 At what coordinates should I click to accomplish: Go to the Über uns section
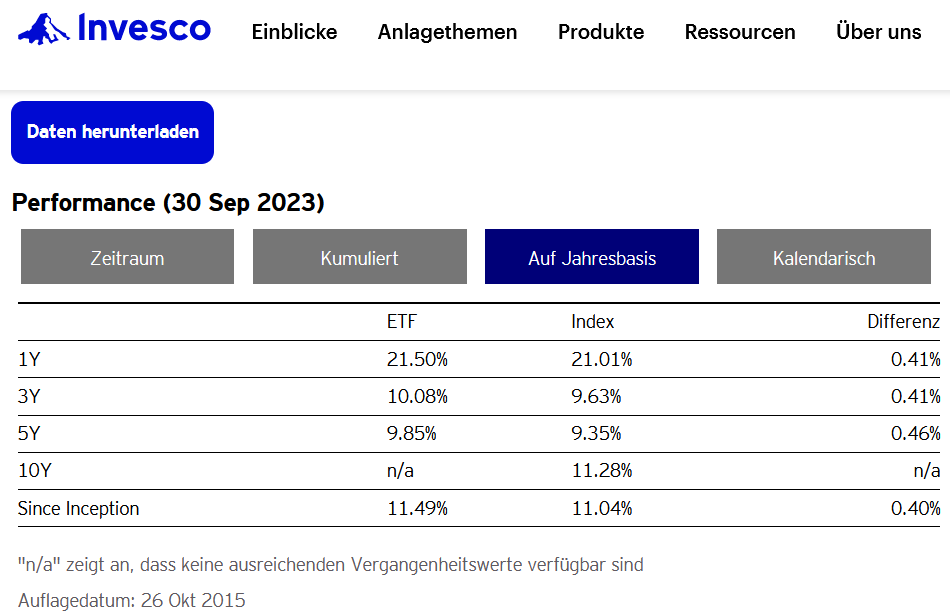pos(878,32)
